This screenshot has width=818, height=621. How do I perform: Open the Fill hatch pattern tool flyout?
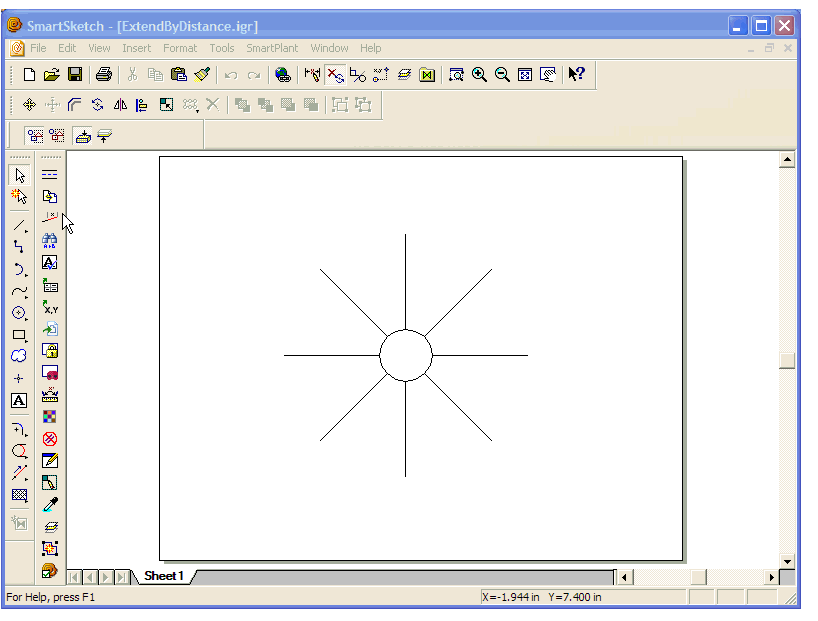pos(19,495)
